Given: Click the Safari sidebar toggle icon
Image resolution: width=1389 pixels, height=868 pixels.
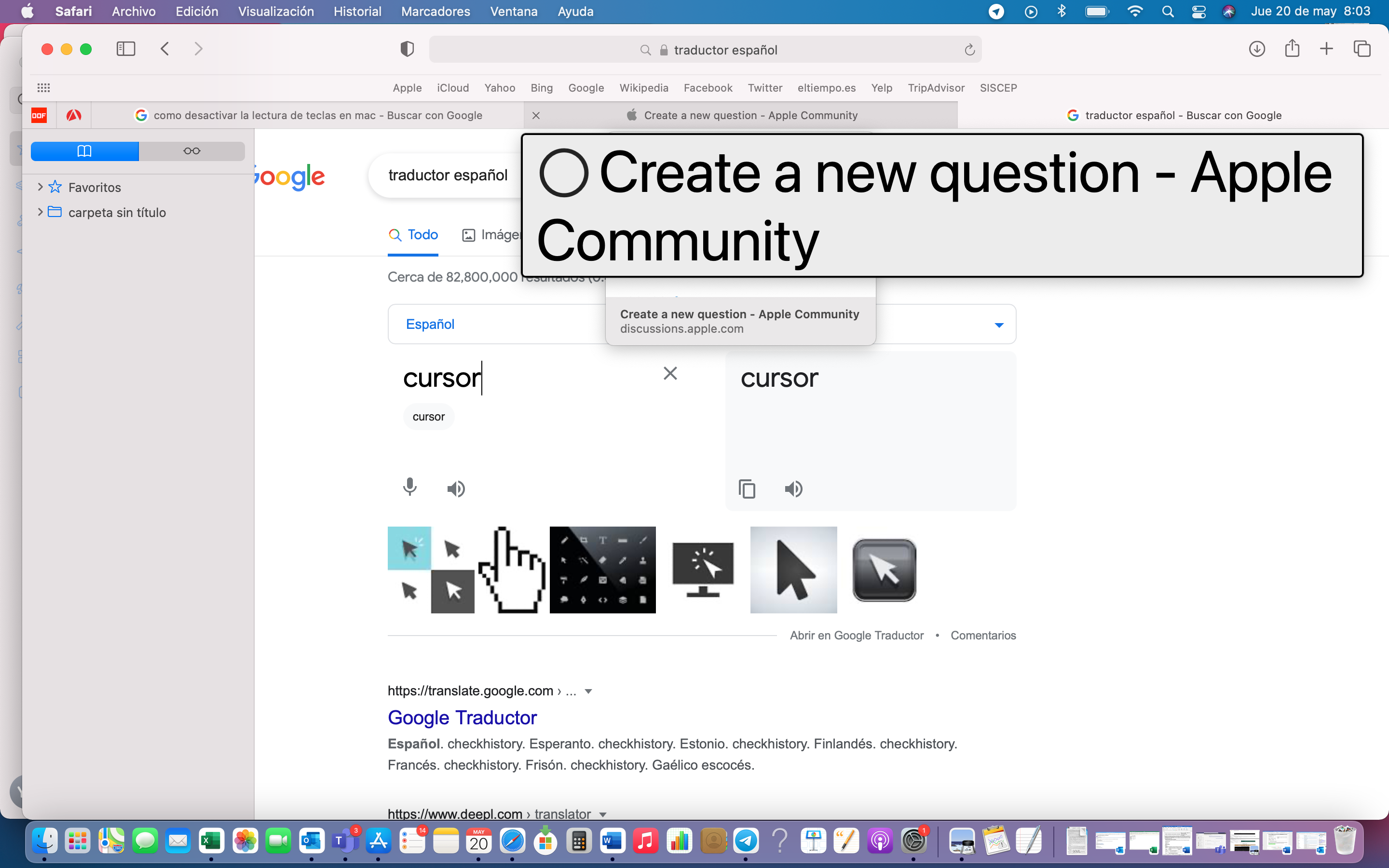Looking at the screenshot, I should click(x=126, y=49).
